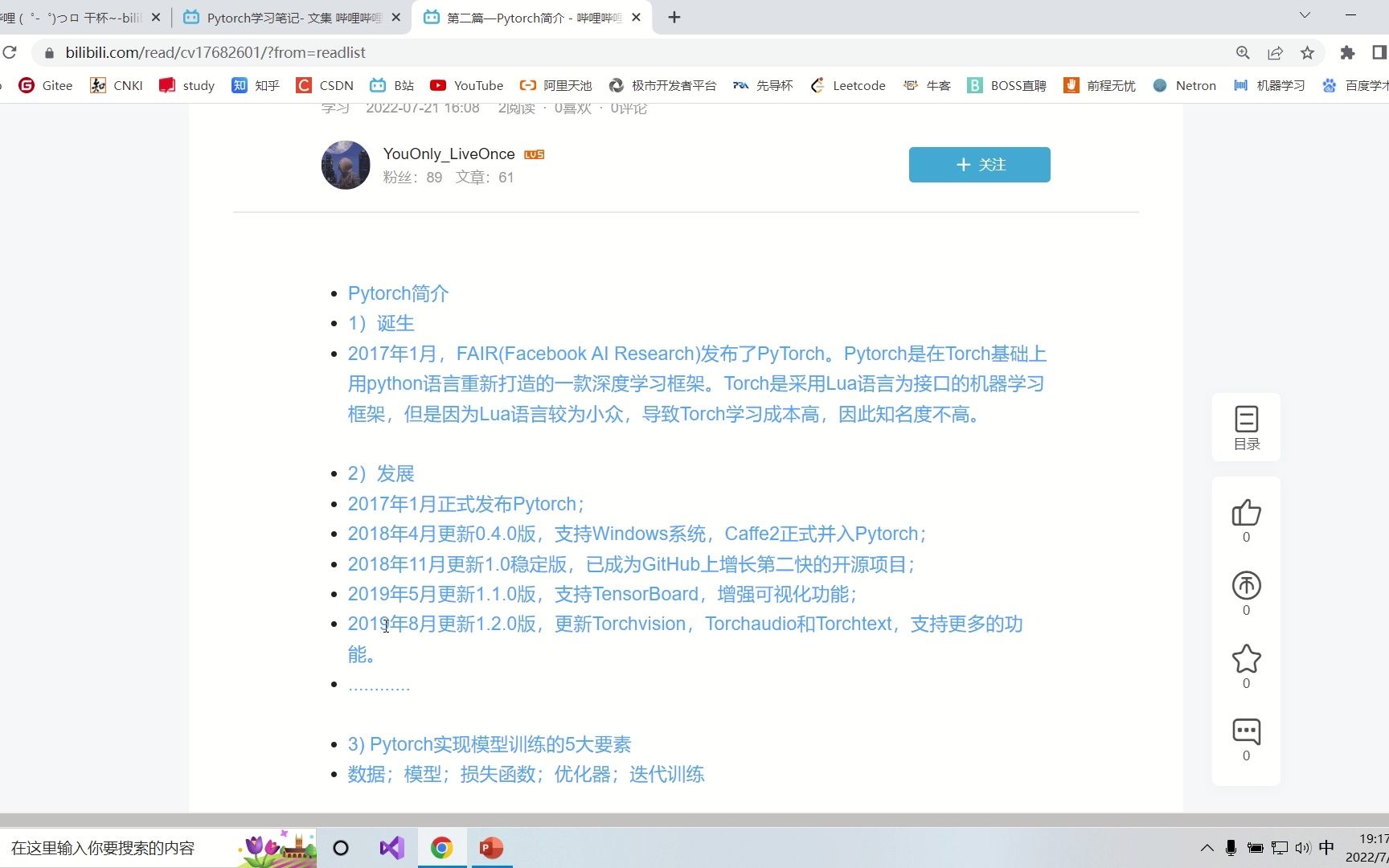Switch to the Pytorch学习笔记 tab

pos(293,17)
